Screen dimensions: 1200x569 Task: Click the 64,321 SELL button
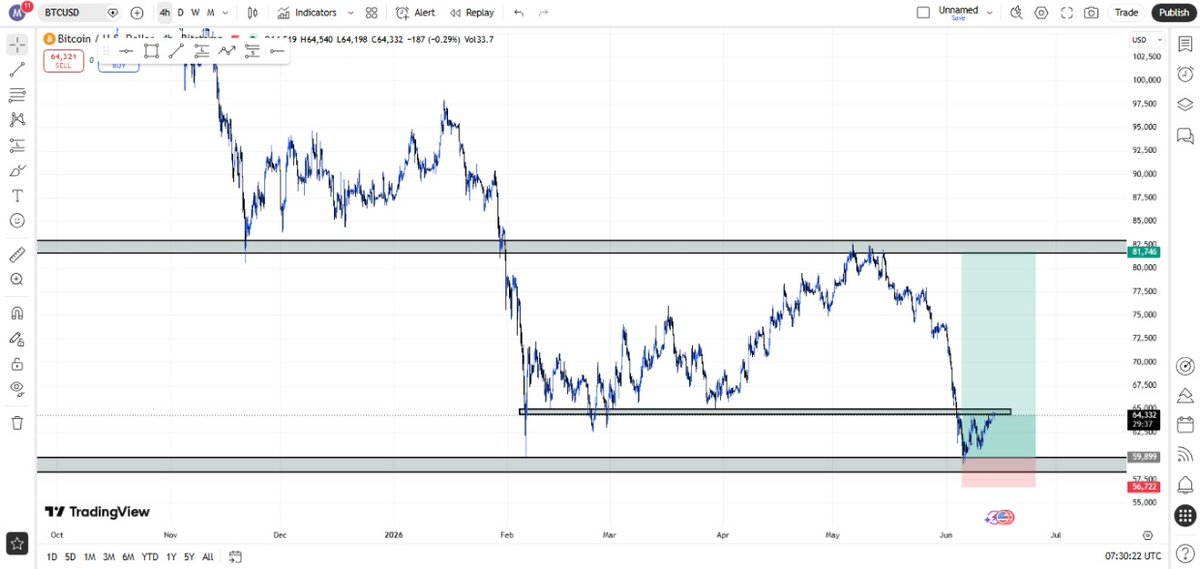[x=62, y=60]
